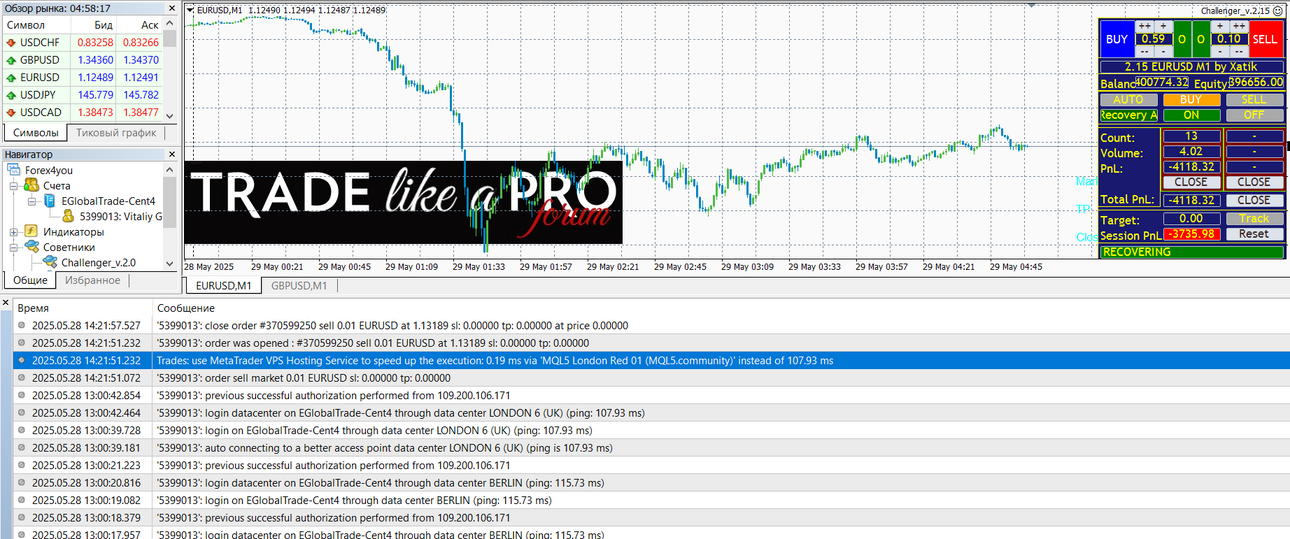This screenshot has width=1290, height=539.
Task: Switch to the Избранное tab
Action: (93, 280)
